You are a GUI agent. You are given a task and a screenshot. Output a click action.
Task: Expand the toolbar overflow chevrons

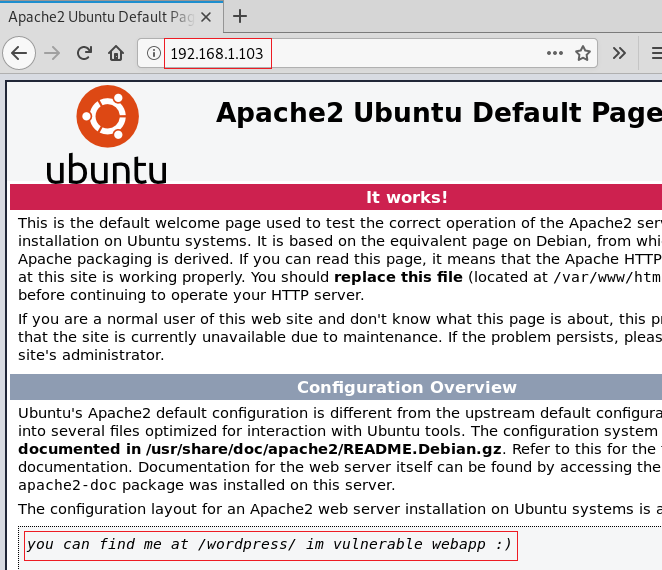click(x=619, y=53)
